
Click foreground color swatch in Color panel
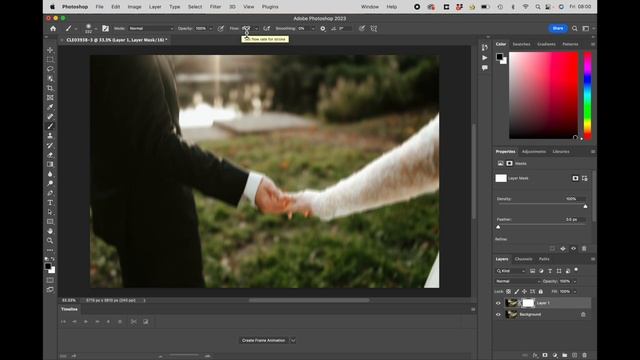500,57
